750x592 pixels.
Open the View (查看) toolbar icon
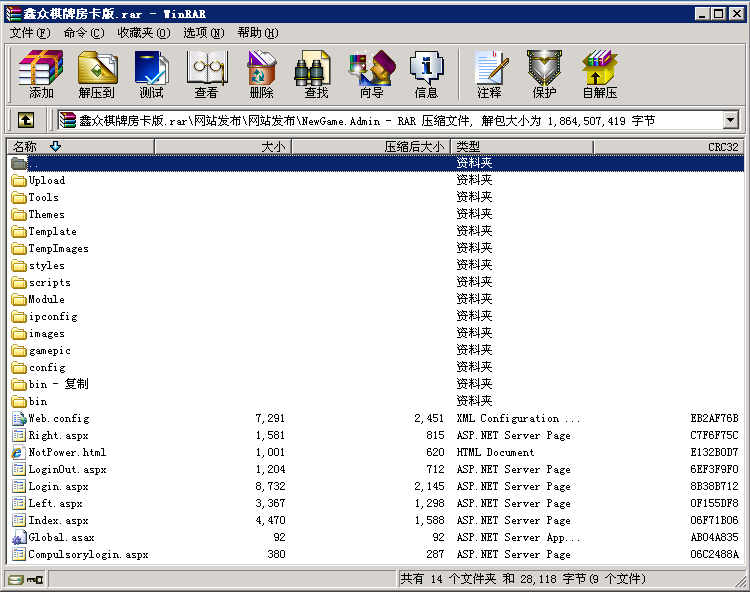[206, 74]
